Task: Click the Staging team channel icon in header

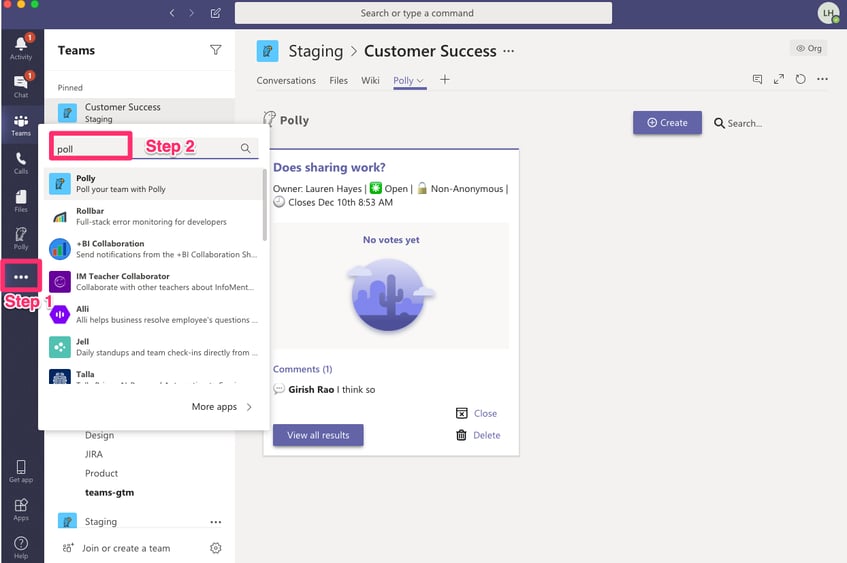Action: (x=267, y=51)
